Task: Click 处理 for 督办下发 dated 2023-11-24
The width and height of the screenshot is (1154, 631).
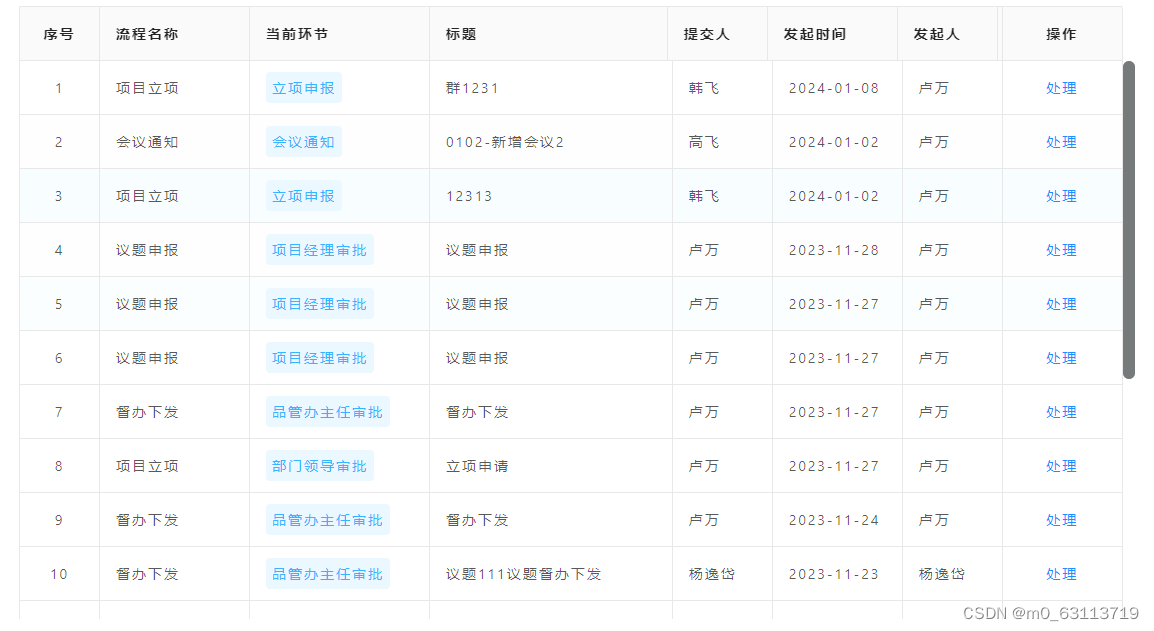Action: pyautogui.click(x=1061, y=520)
